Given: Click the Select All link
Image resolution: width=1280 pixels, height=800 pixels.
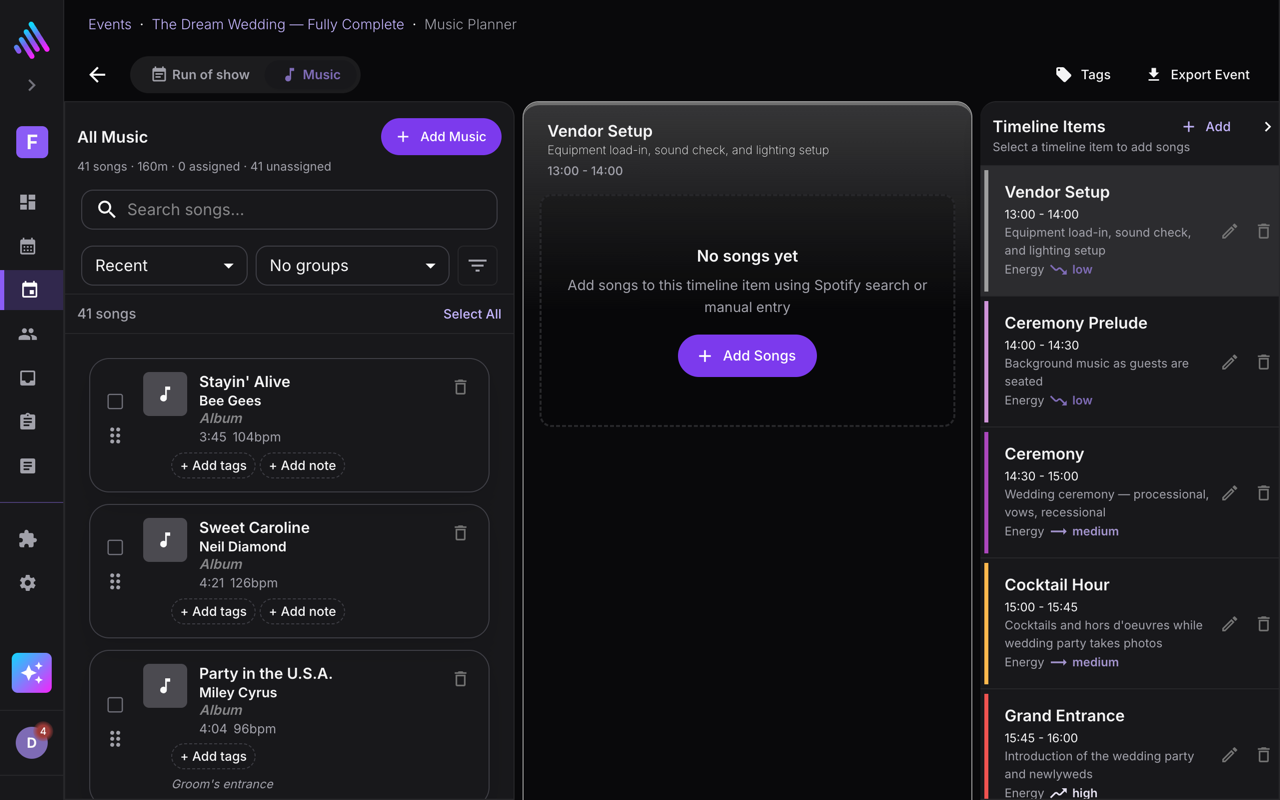Looking at the screenshot, I should click(x=472, y=314).
